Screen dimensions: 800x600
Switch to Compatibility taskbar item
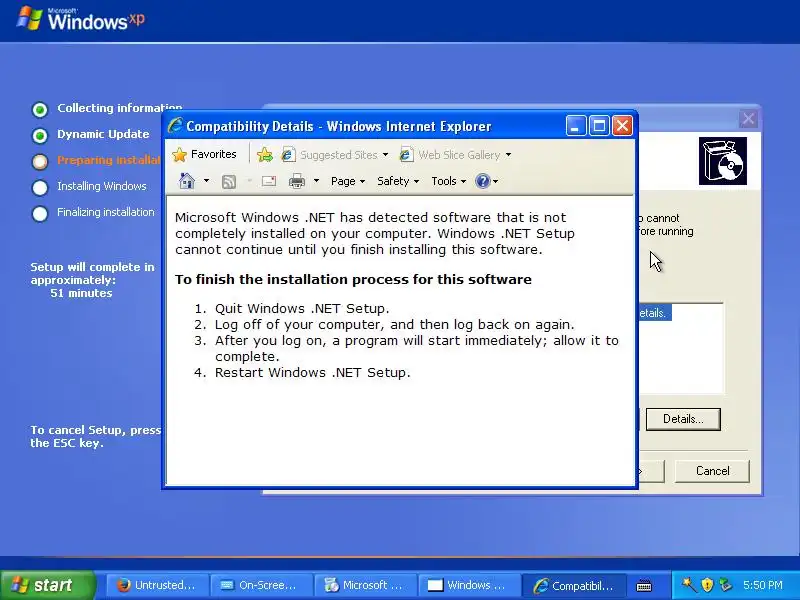pos(574,585)
